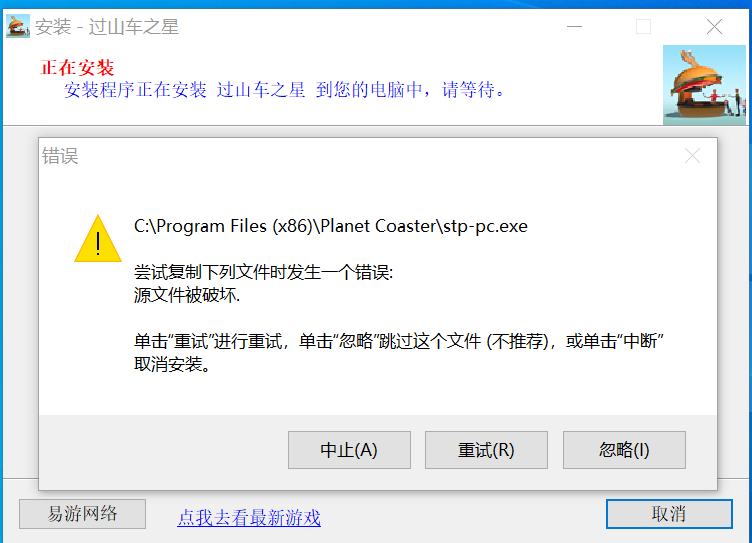Follow the 点我去看最新游戏 link
The width and height of the screenshot is (752, 543).
coord(249,518)
